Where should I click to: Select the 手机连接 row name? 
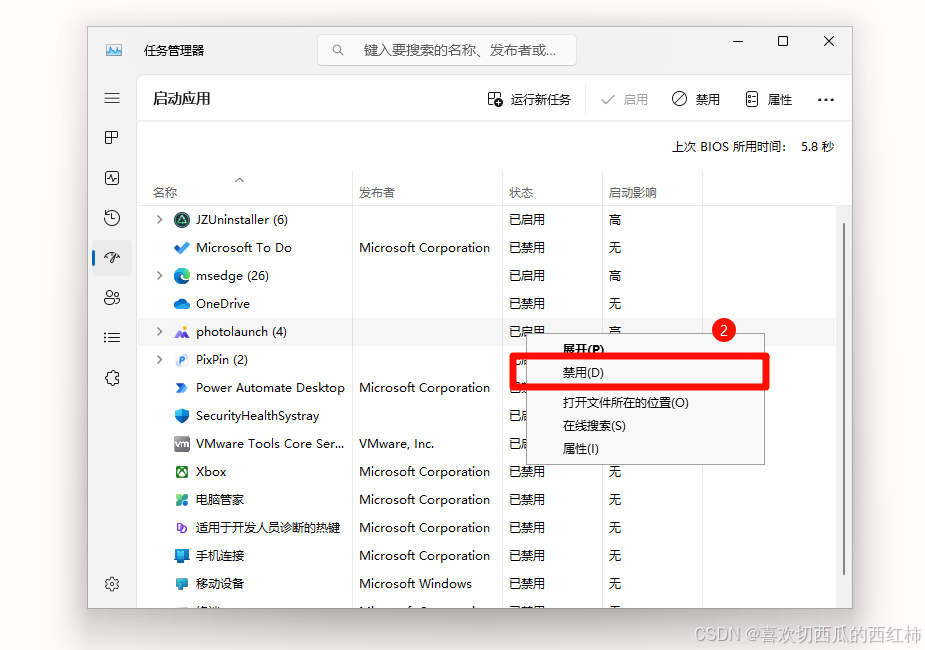coord(220,556)
